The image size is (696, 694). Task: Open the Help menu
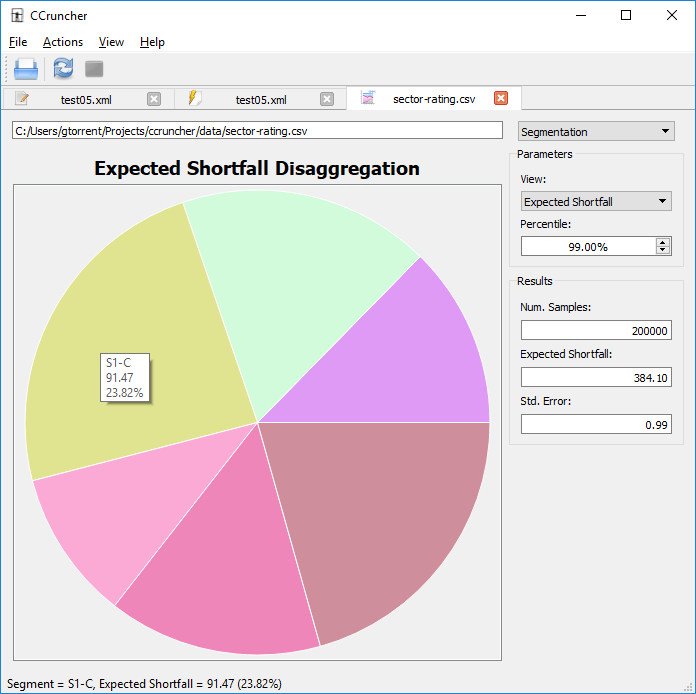click(152, 42)
